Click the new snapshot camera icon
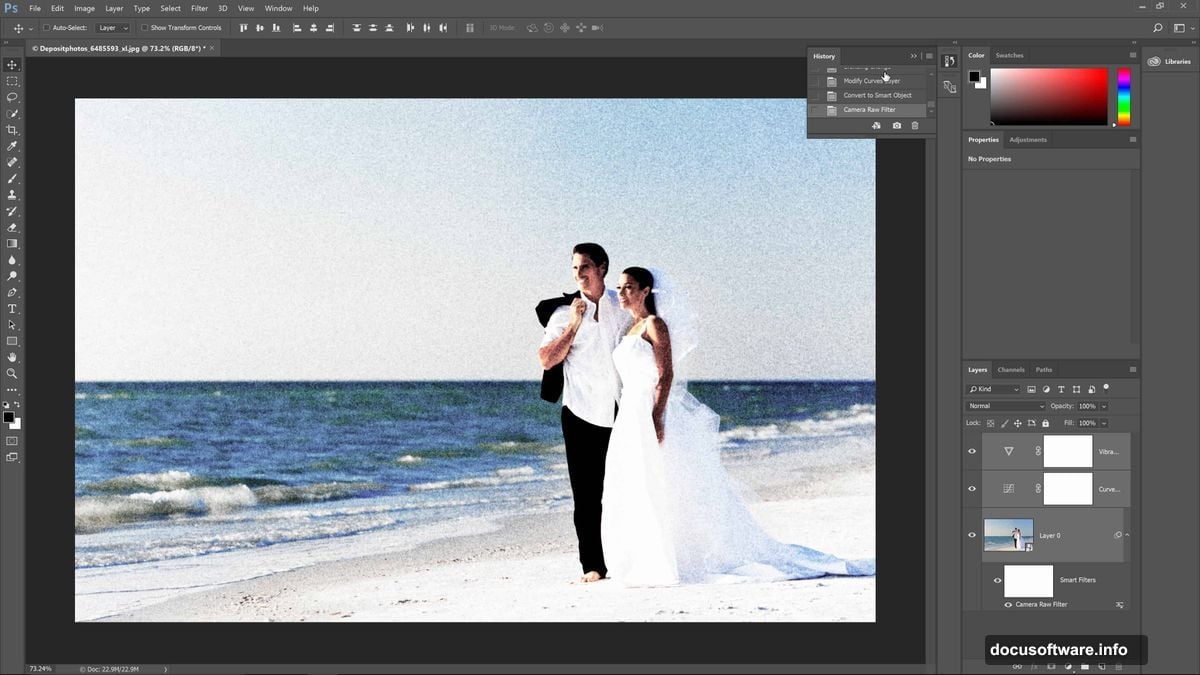 [896, 125]
